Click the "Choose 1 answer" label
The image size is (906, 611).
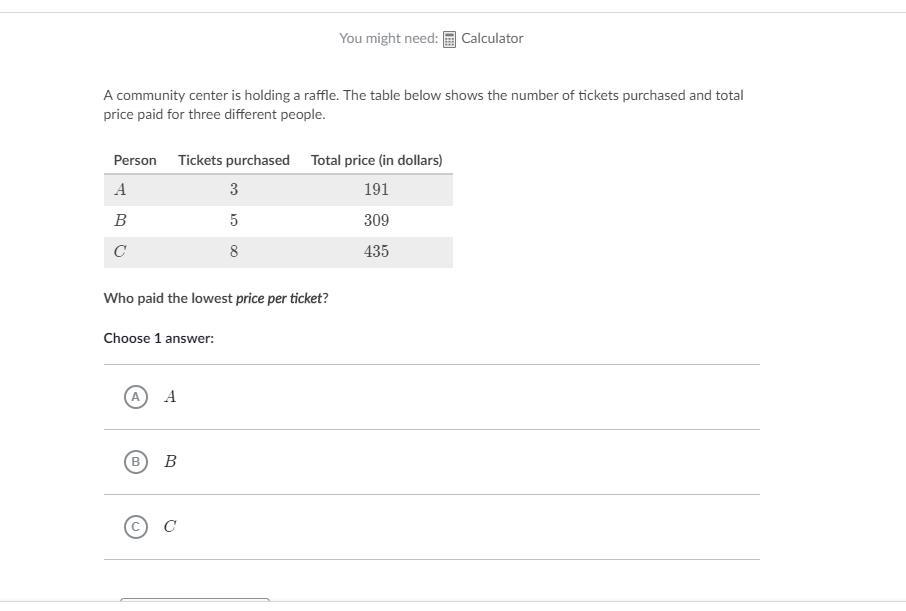(159, 338)
